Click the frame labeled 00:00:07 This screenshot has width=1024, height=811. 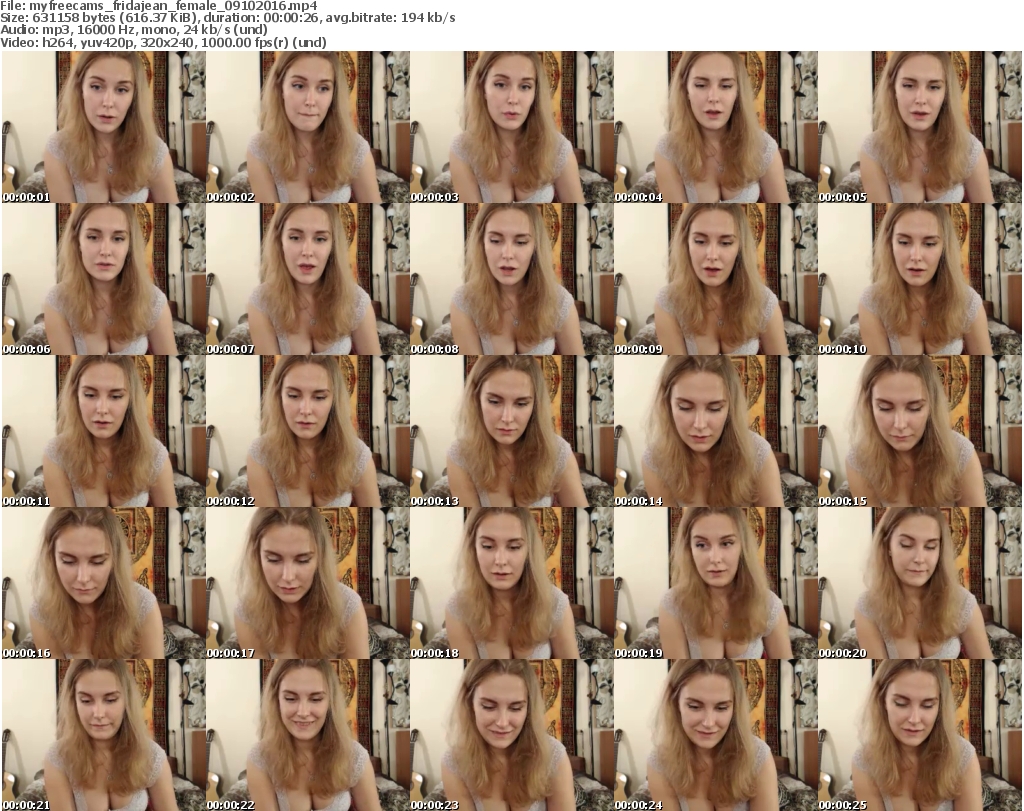pos(307,279)
